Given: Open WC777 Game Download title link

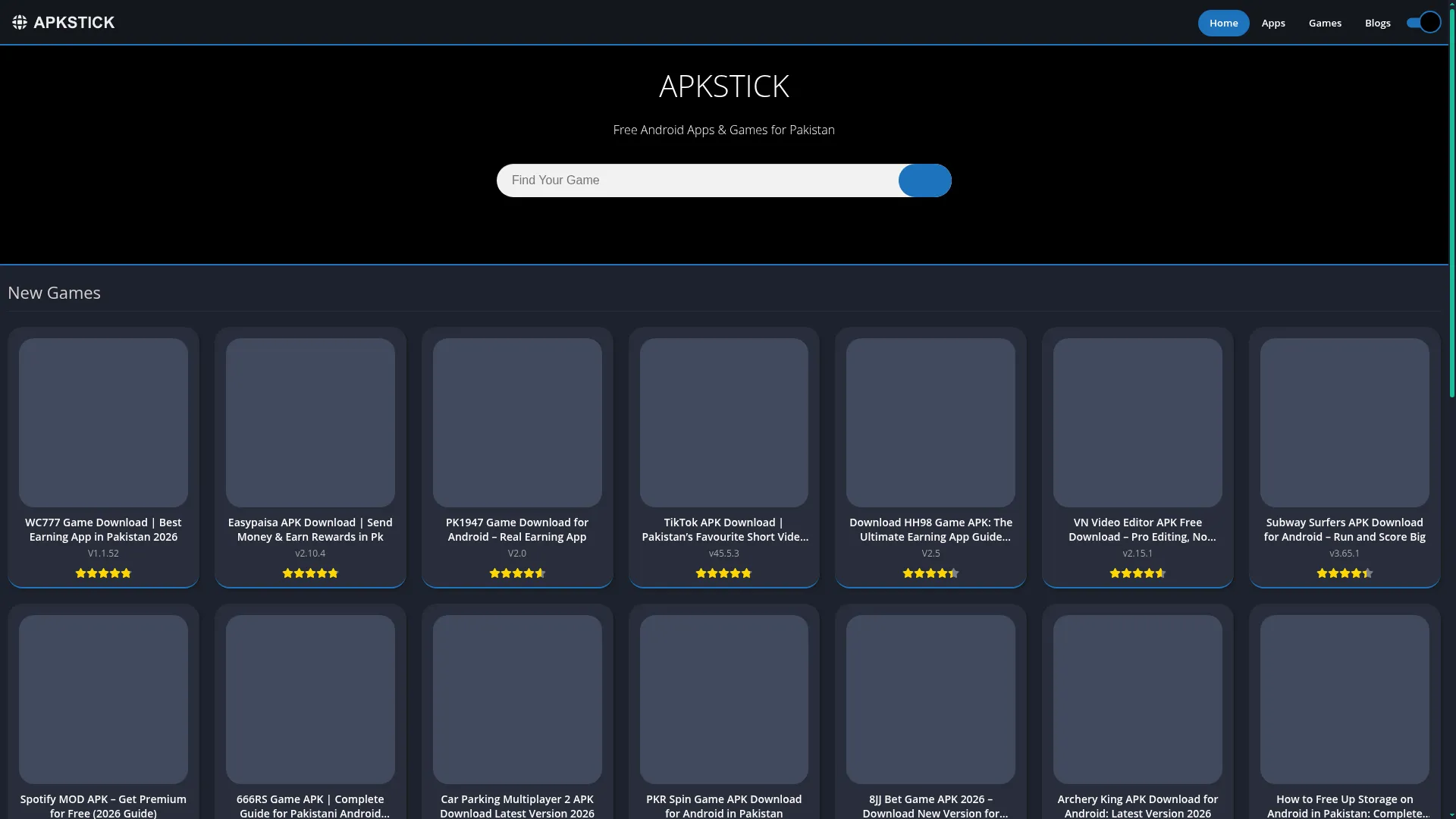Looking at the screenshot, I should point(103,529).
